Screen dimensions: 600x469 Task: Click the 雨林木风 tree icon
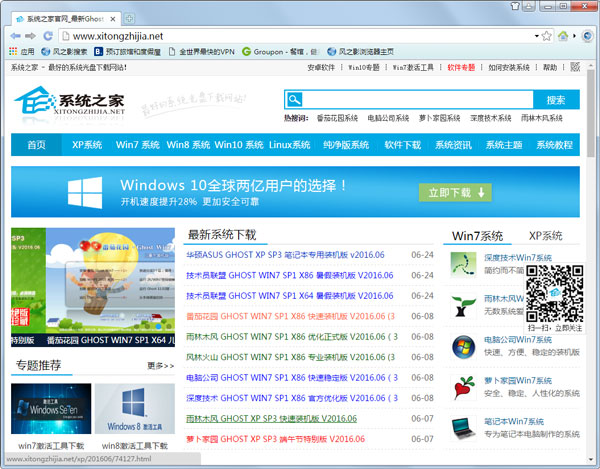point(463,306)
